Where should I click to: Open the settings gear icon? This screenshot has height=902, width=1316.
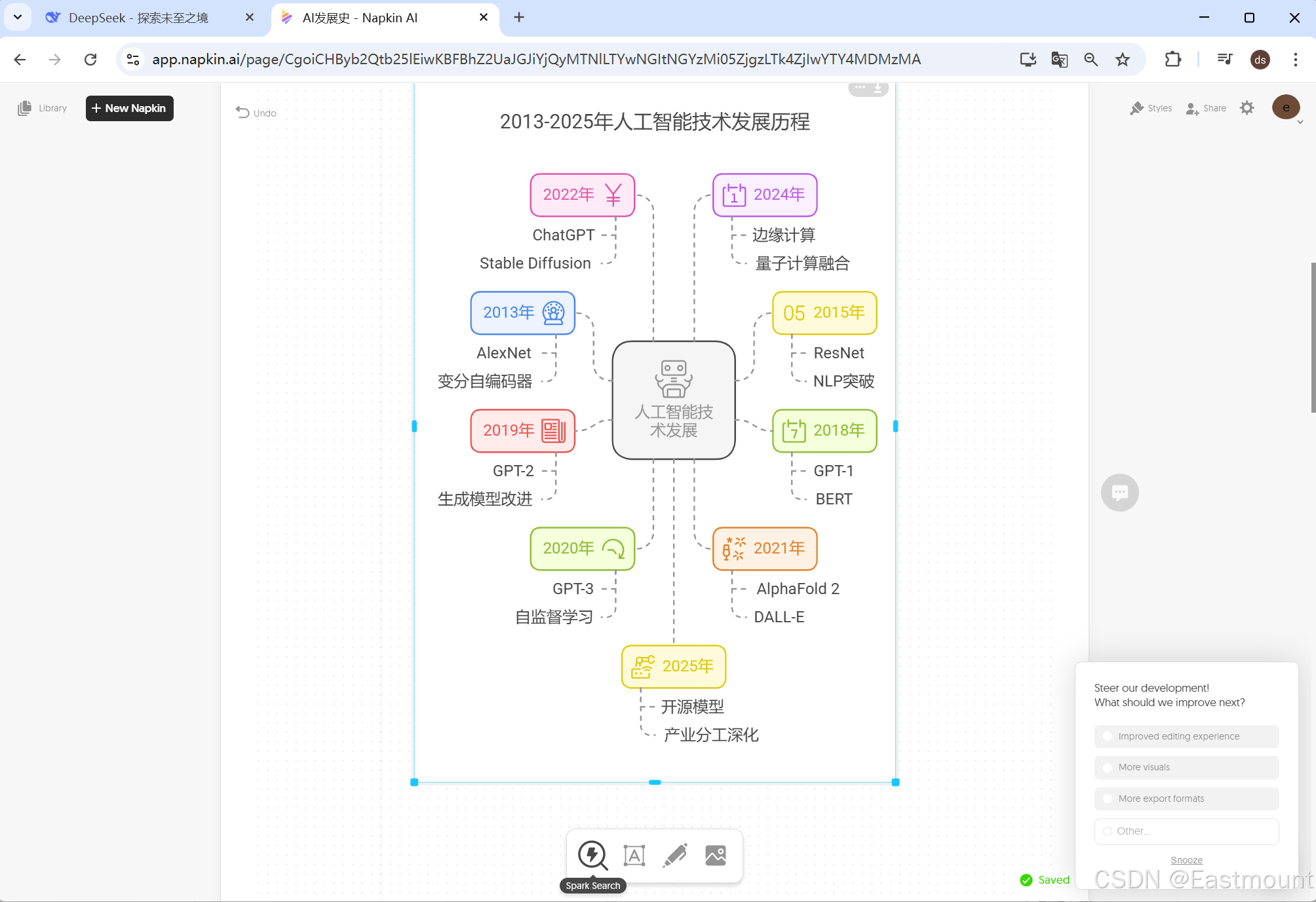(x=1247, y=108)
